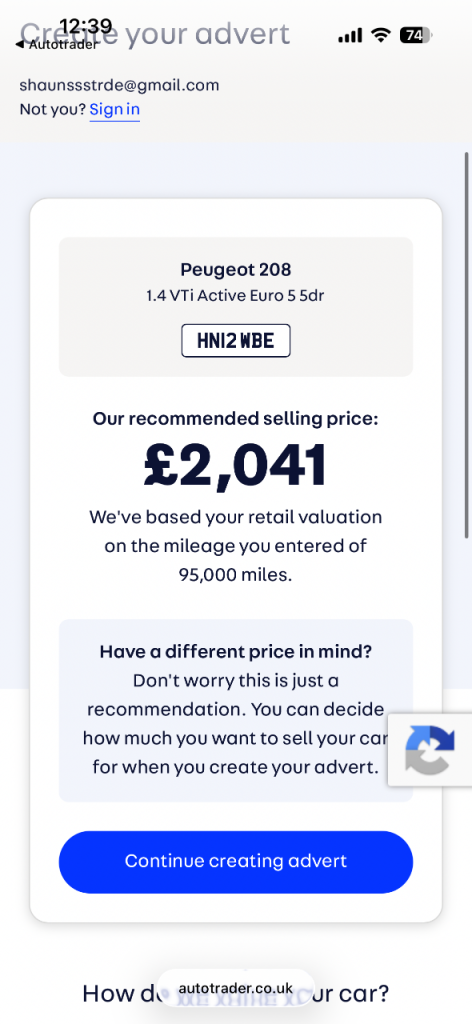Tap the back arrow to Autotrader

(x=18, y=45)
